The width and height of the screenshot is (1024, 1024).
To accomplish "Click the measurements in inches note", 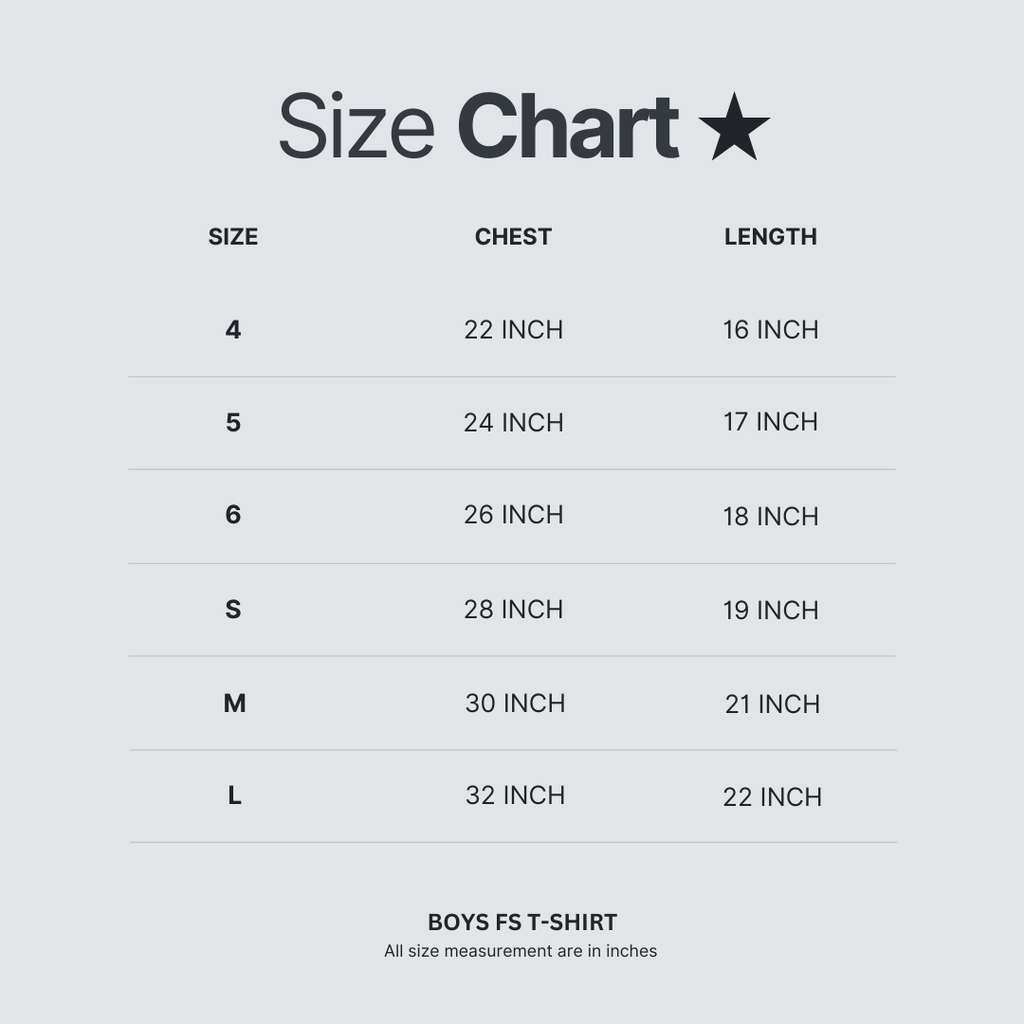I will [520, 951].
